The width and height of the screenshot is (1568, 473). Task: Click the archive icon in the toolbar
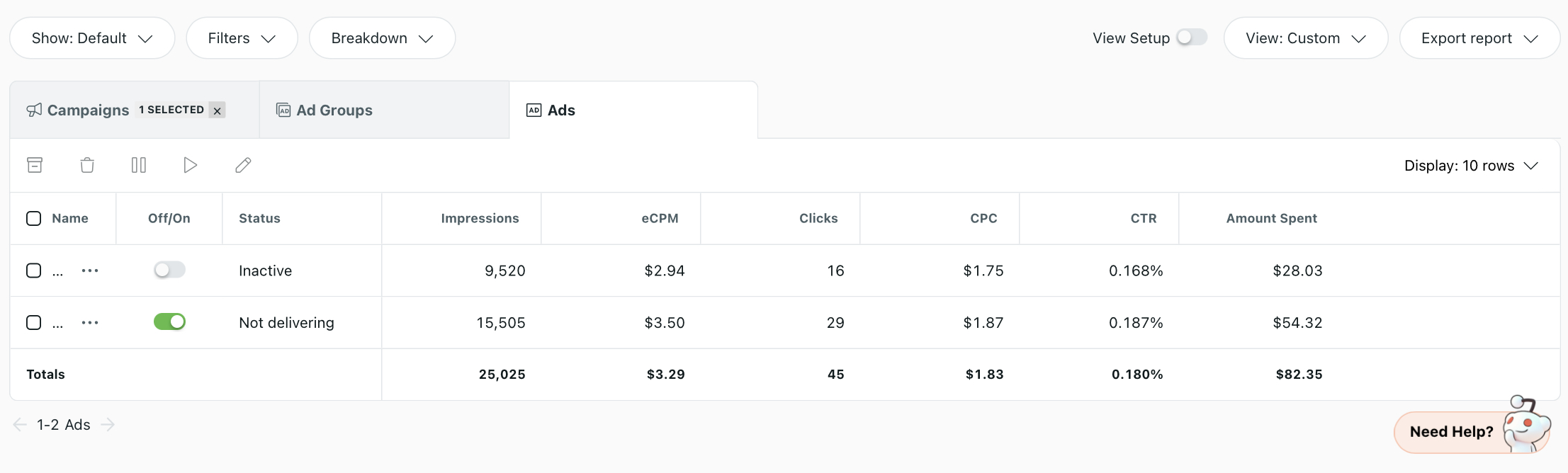tap(35, 165)
